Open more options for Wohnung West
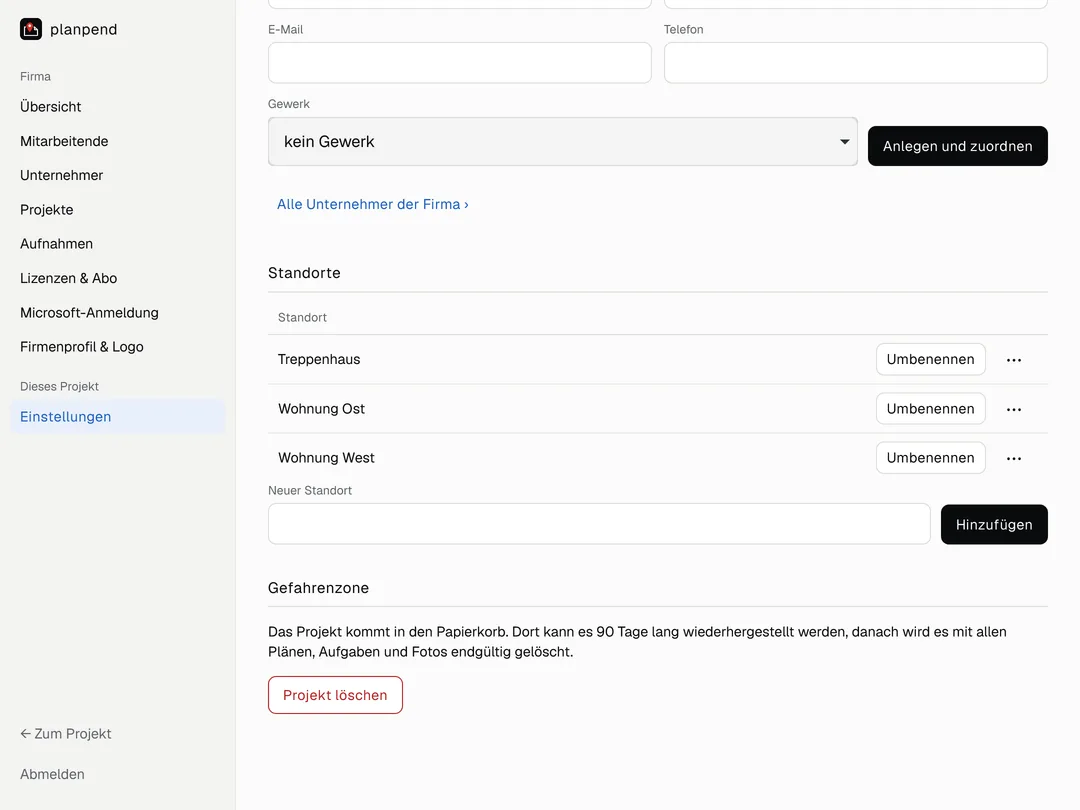The image size is (1080, 810). 1014,458
